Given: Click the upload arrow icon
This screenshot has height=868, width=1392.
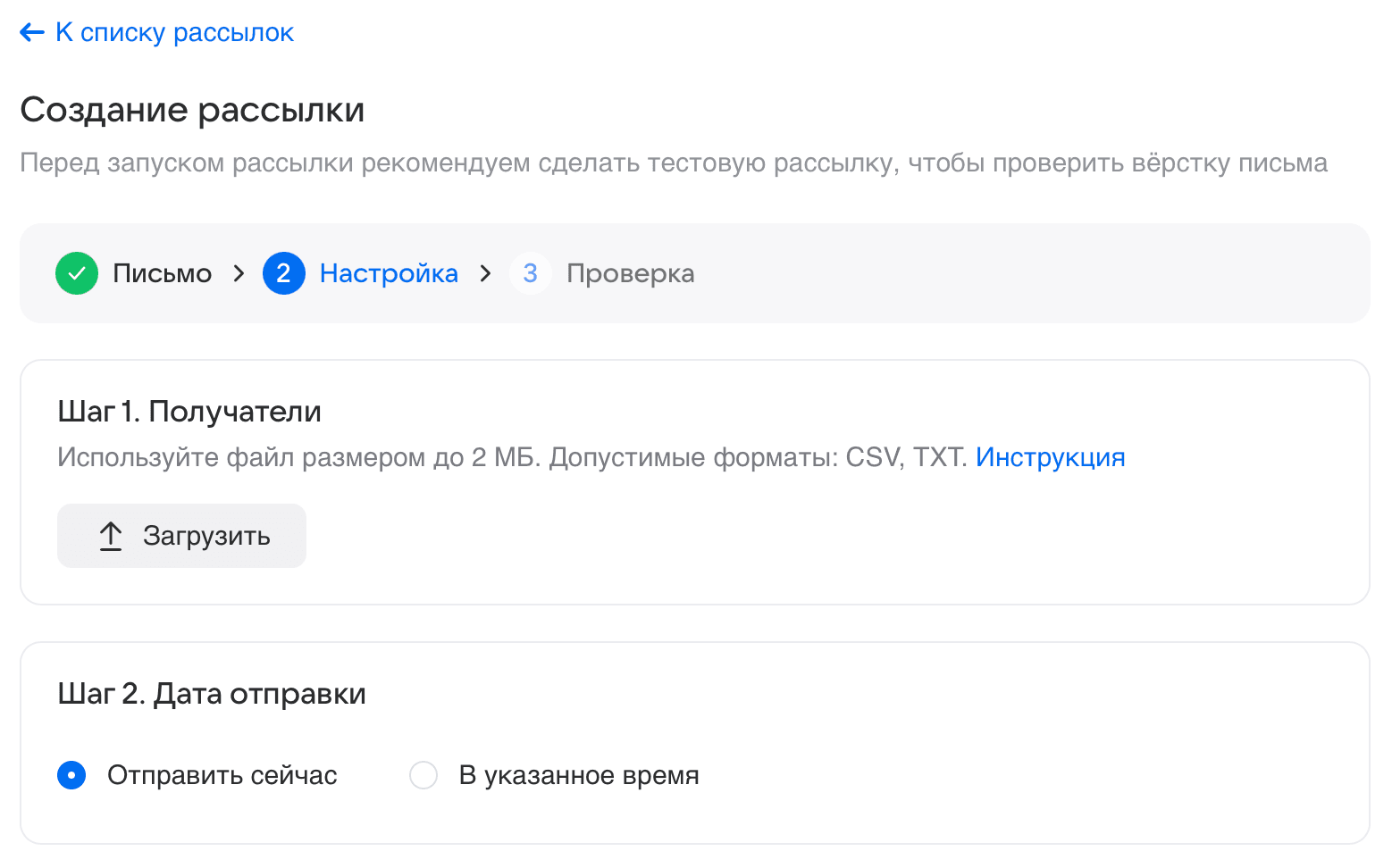Looking at the screenshot, I should click(111, 536).
